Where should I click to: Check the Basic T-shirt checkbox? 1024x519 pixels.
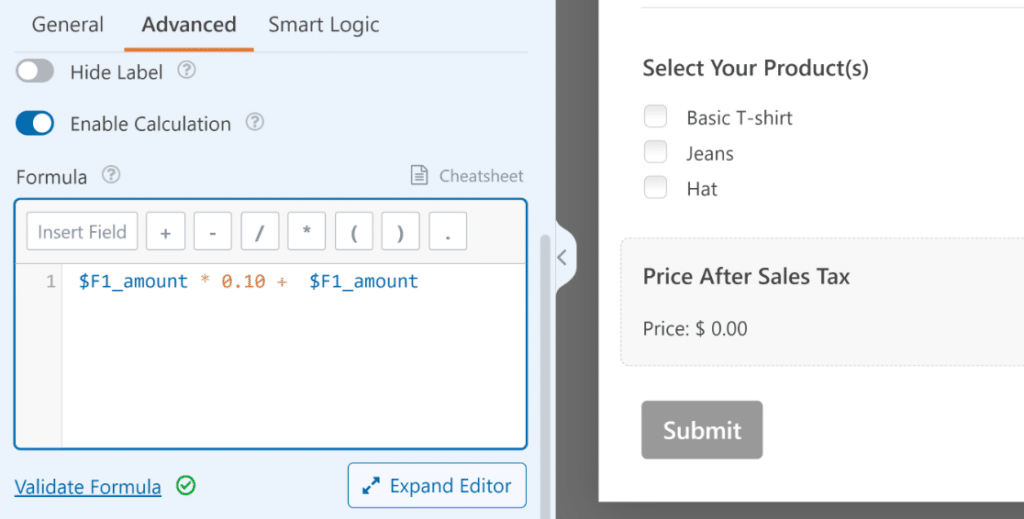[655, 117]
